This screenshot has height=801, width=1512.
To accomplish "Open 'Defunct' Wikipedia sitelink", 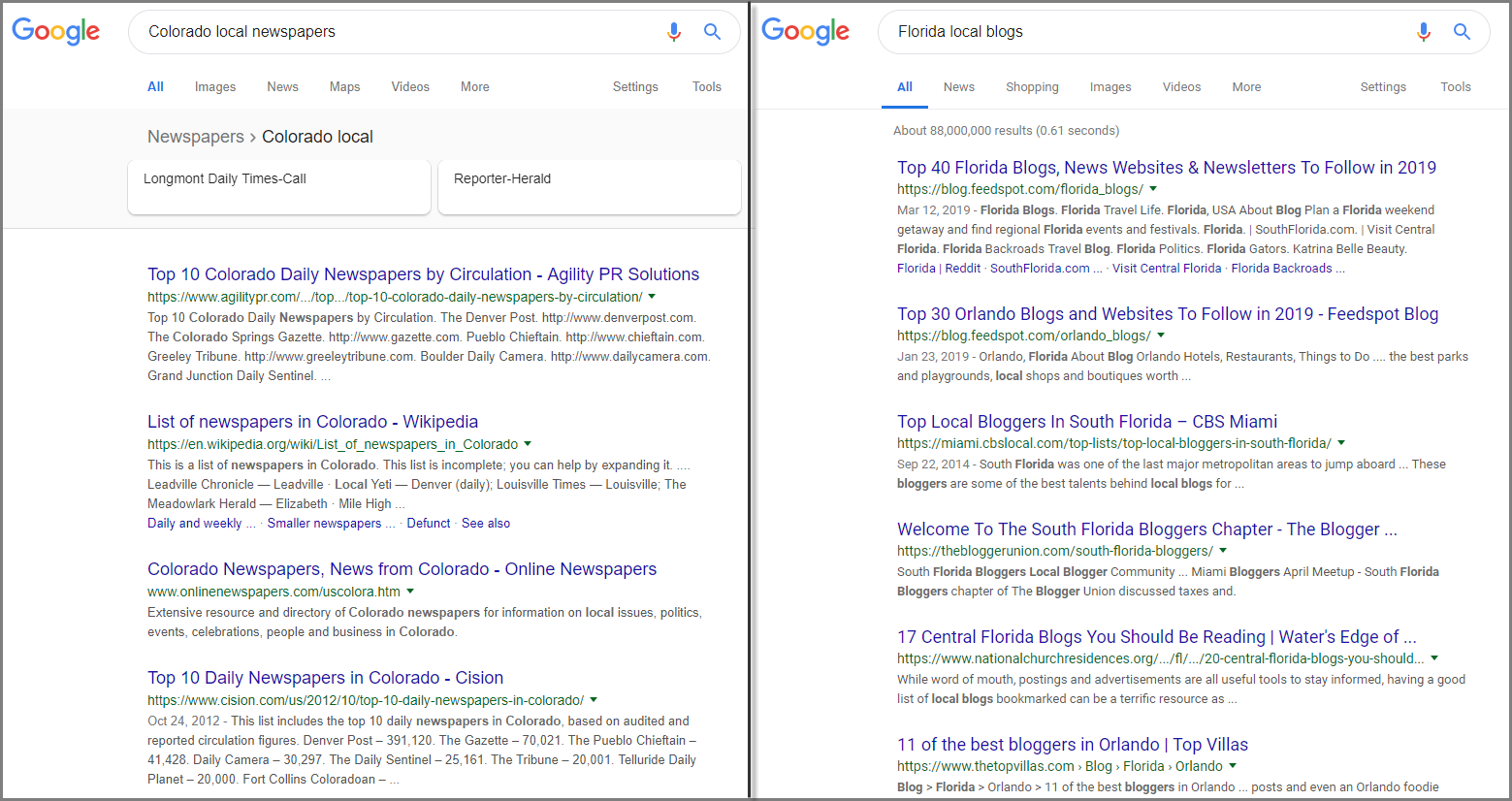I will pos(429,523).
